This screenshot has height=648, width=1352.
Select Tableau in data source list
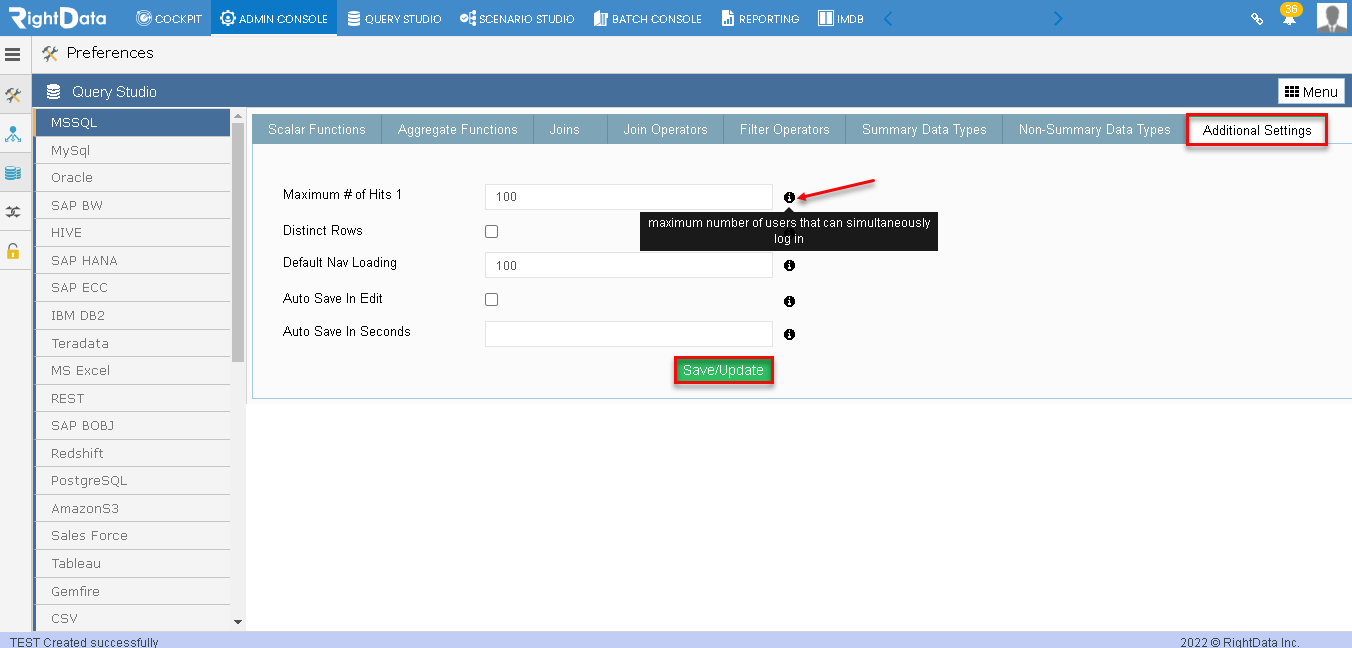[x=132, y=563]
